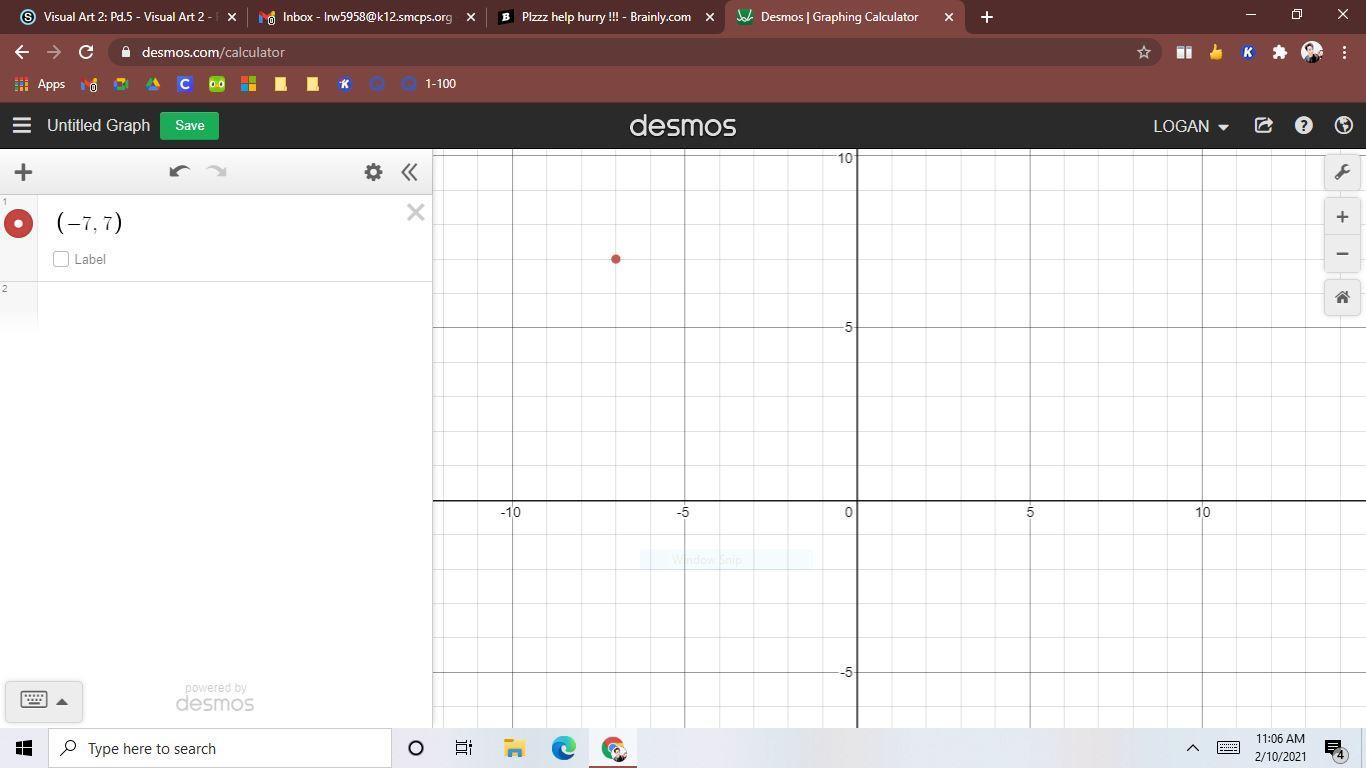
Task: Click the Undo arrow in expression list
Action: tap(179, 172)
